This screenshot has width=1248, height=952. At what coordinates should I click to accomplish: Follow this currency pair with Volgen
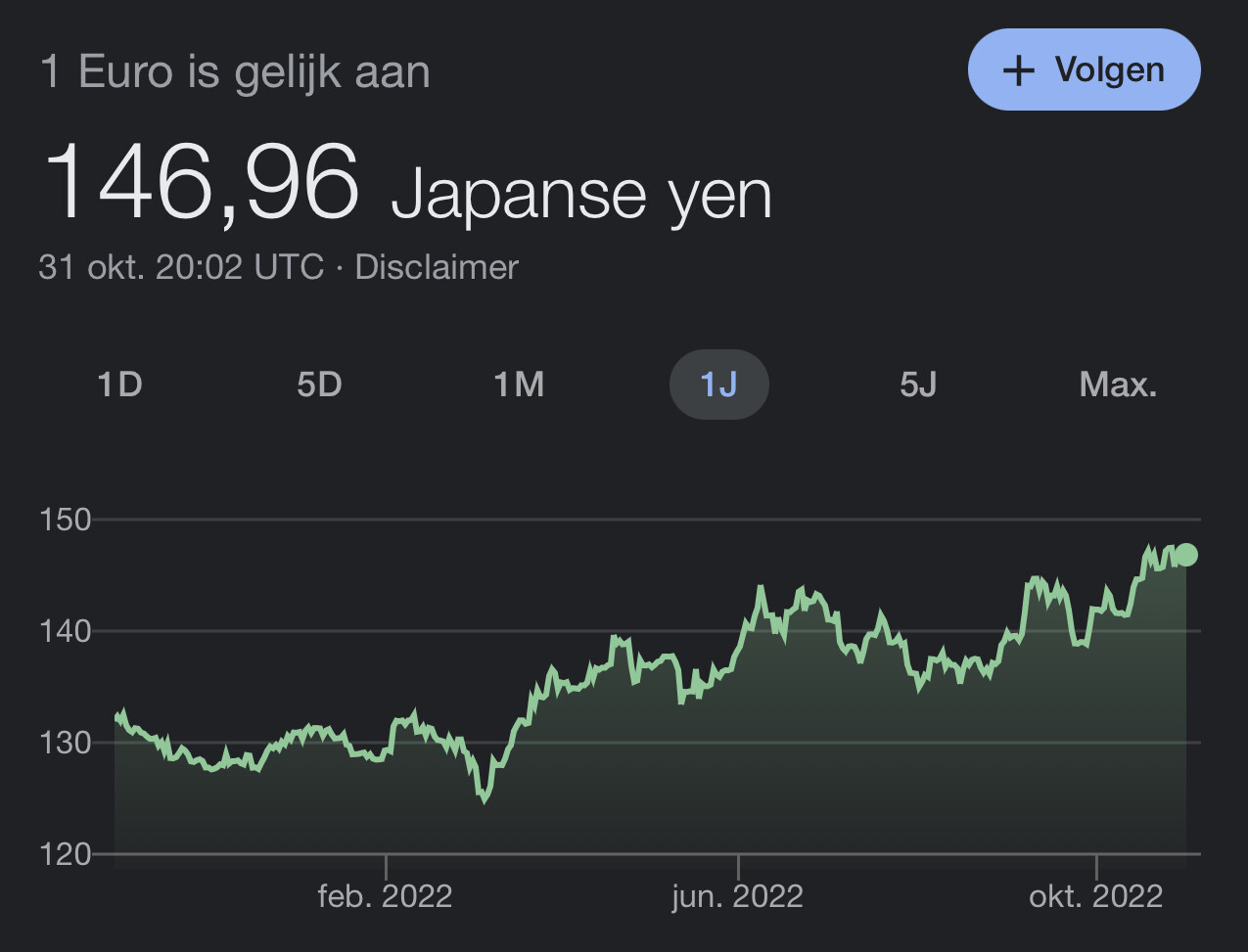click(1084, 69)
